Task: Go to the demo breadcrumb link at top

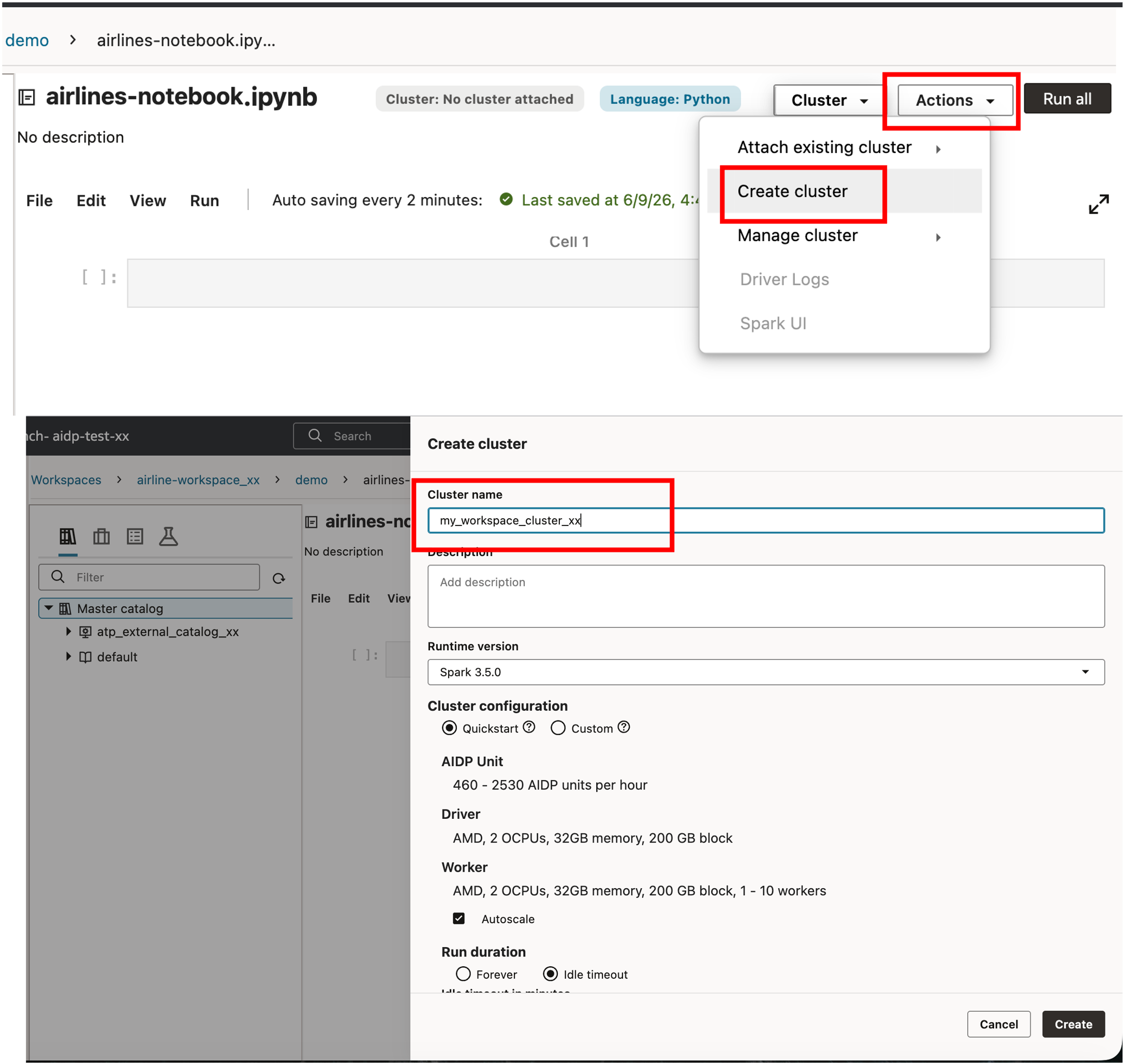Action: [x=27, y=40]
